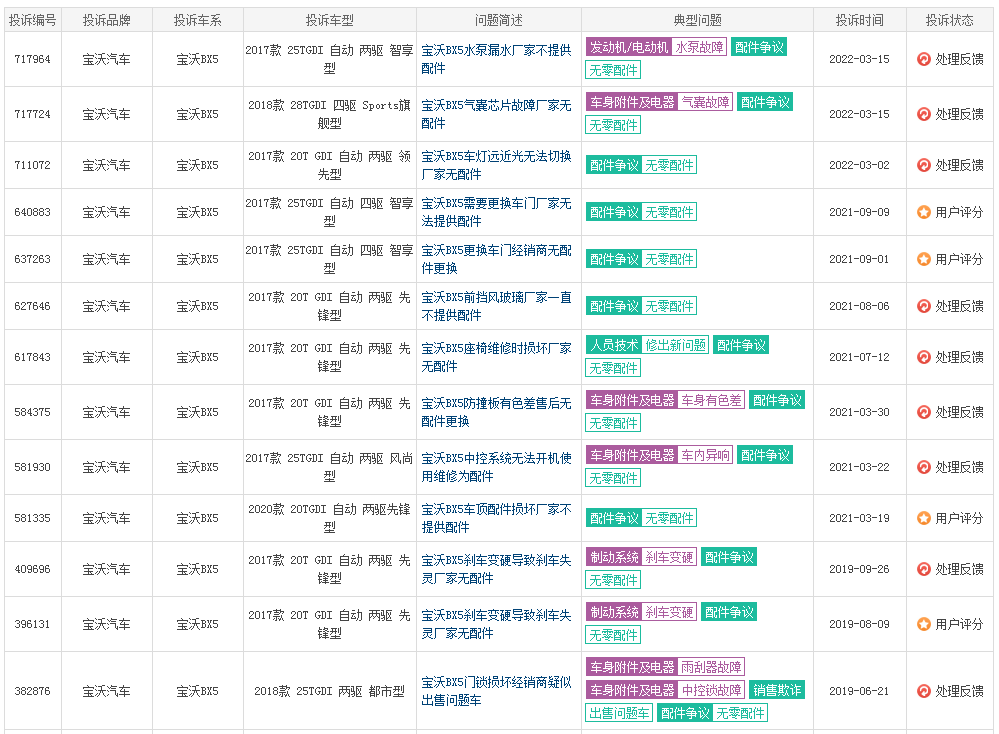Click orange star icon for complaint 396131
This screenshot has width=999, height=734.
924,624
